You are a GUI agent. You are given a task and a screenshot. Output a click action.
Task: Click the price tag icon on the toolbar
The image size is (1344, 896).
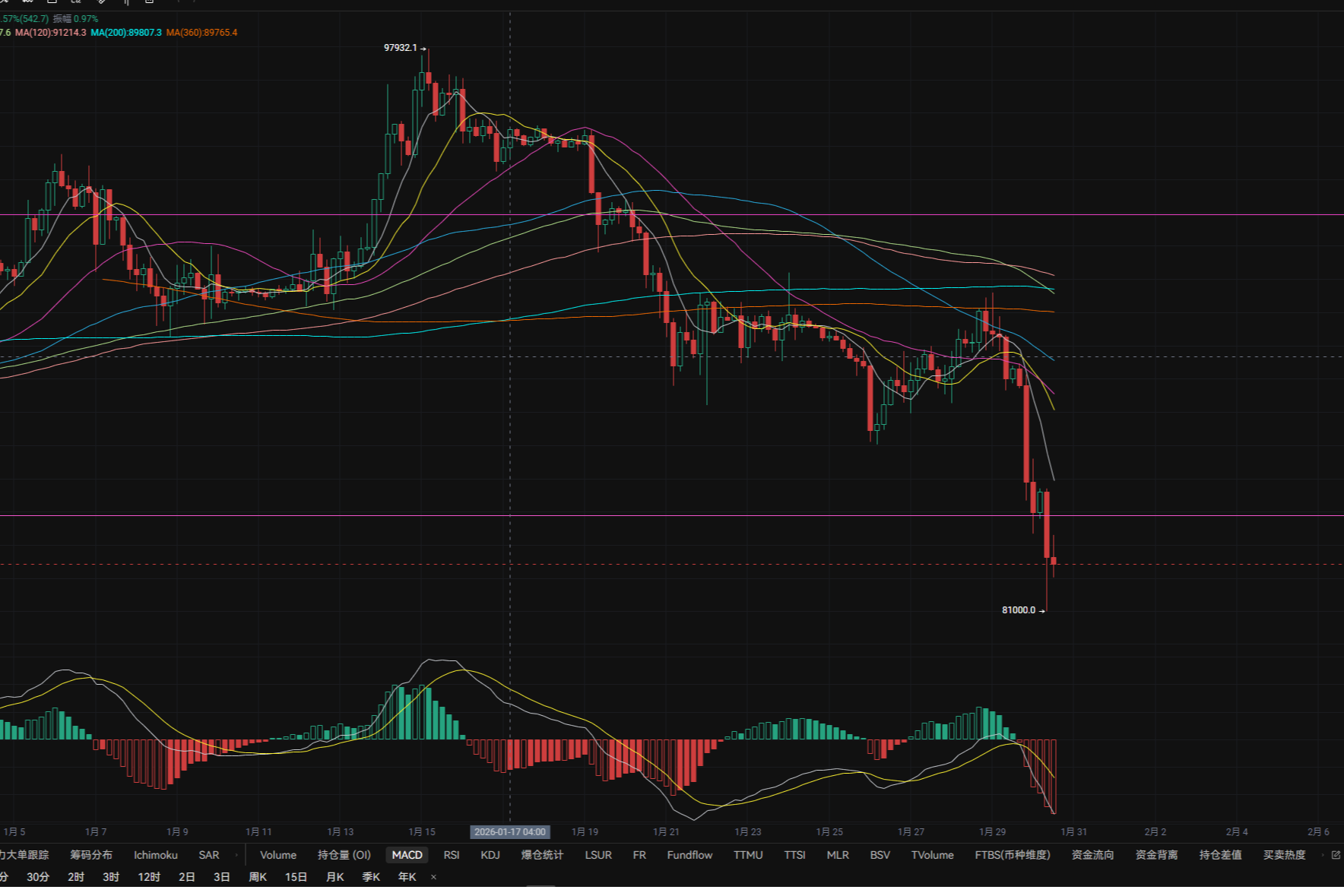(x=74, y=2)
